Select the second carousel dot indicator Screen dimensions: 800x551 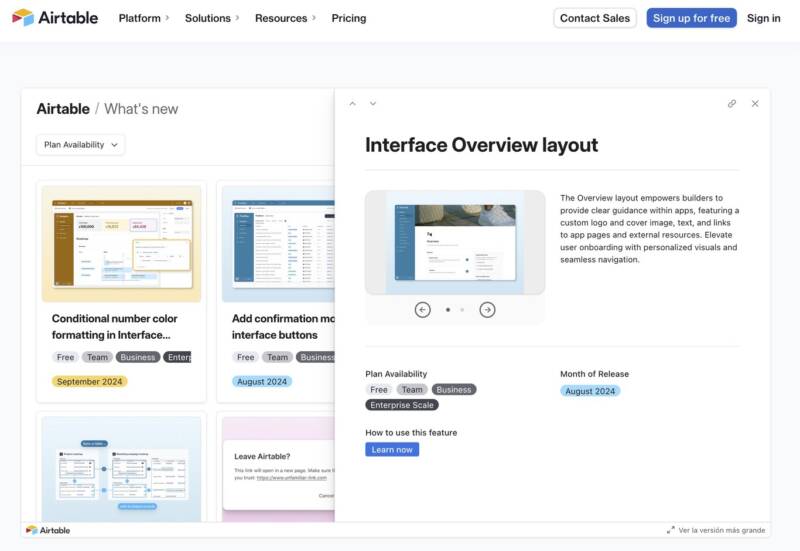462,310
